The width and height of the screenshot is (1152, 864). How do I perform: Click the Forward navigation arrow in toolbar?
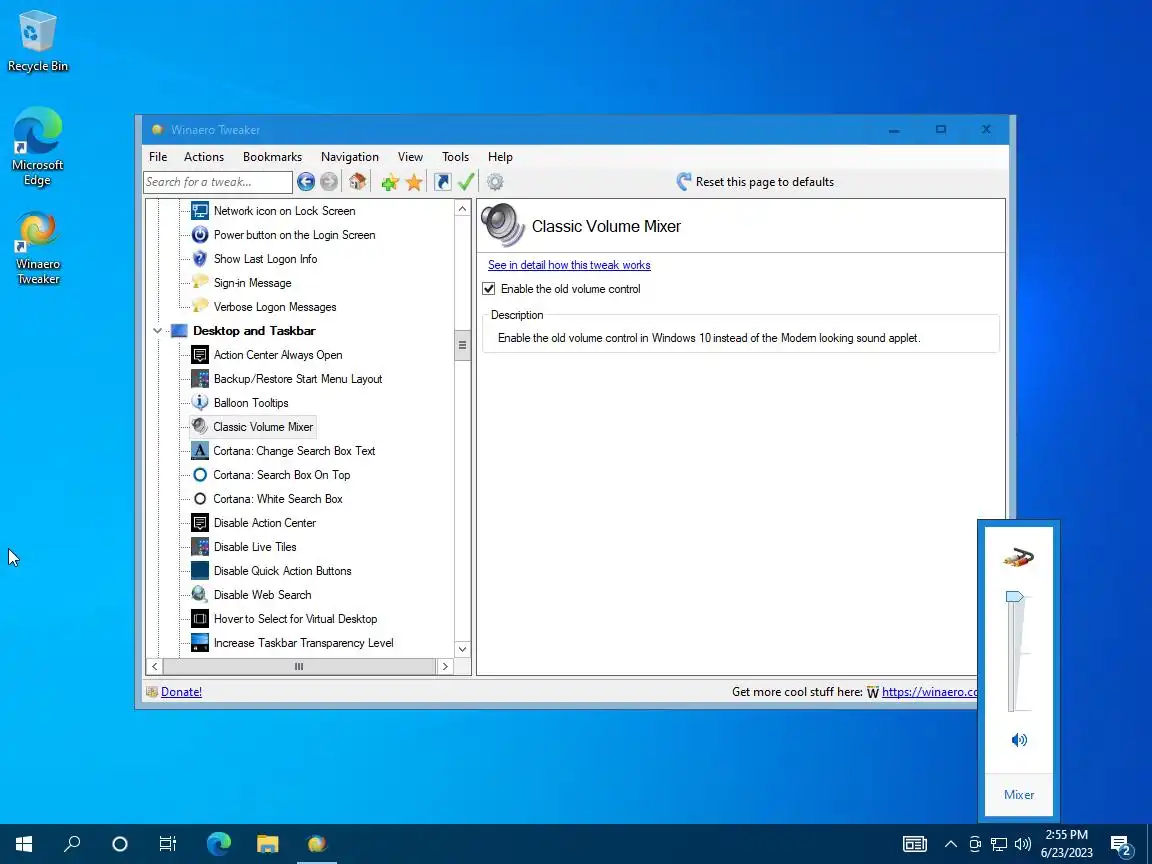pyautogui.click(x=329, y=181)
